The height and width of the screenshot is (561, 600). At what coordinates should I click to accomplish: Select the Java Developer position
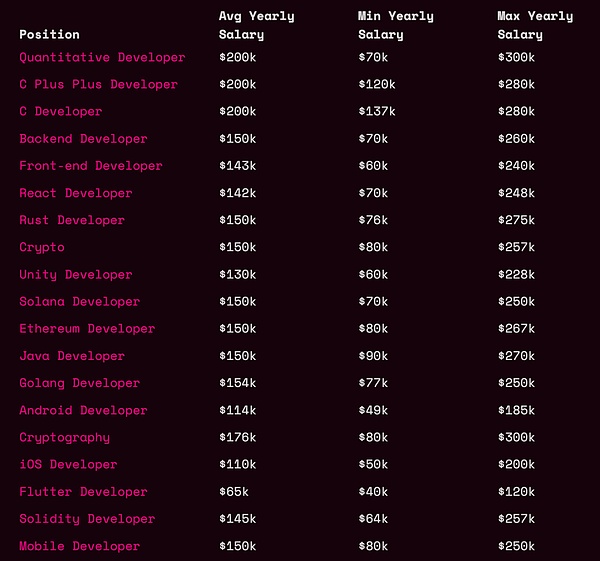(x=72, y=356)
